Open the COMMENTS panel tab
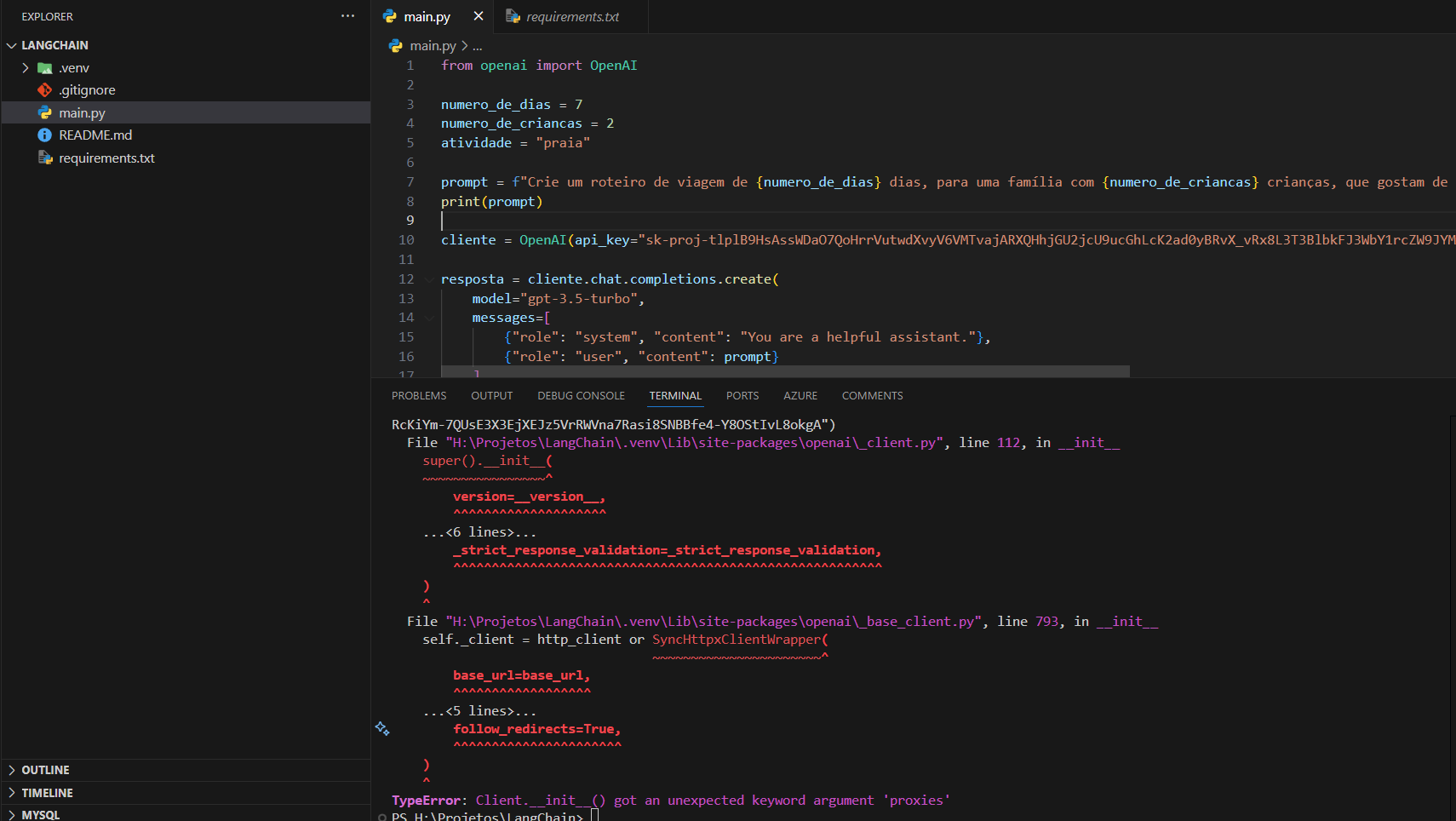 point(872,396)
